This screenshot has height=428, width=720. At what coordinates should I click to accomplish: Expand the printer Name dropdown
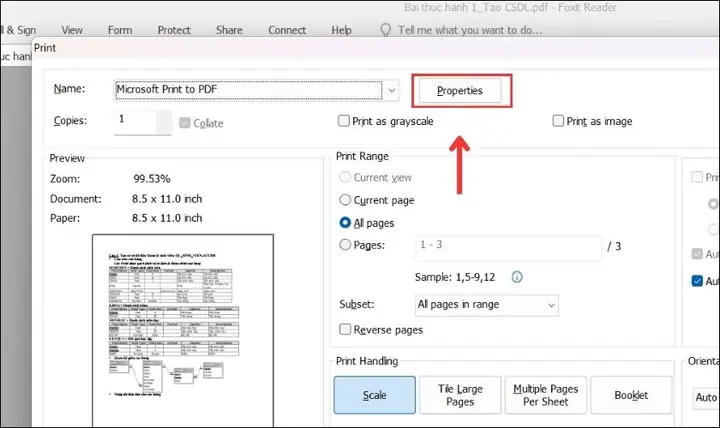pyautogui.click(x=392, y=90)
